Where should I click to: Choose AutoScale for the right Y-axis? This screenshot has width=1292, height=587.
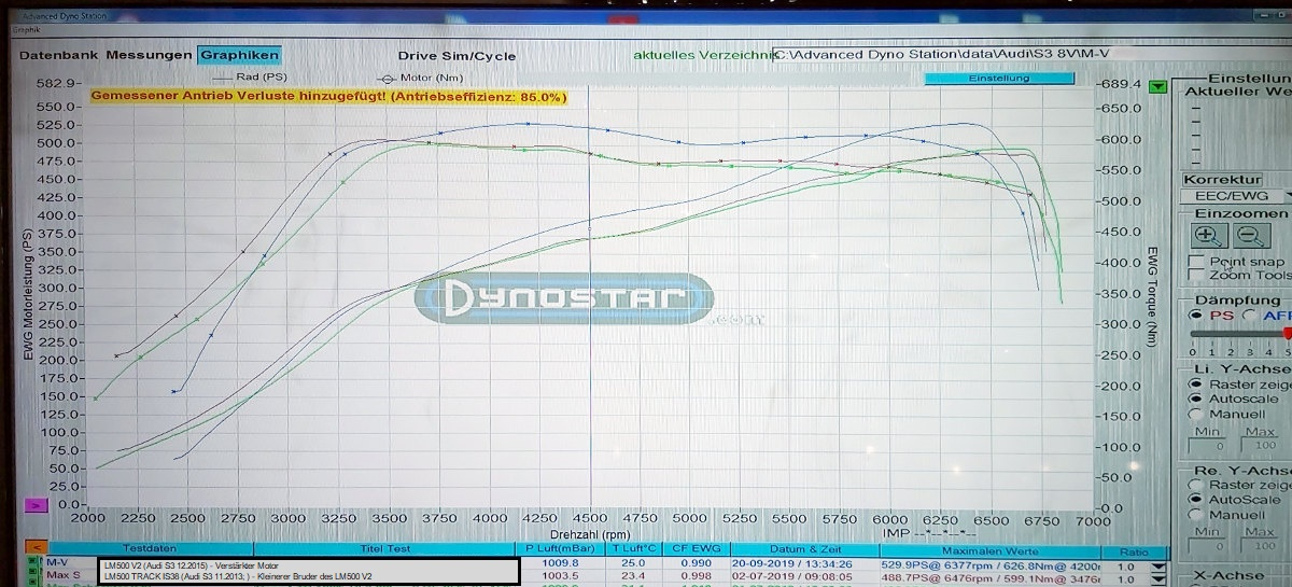coord(1196,499)
